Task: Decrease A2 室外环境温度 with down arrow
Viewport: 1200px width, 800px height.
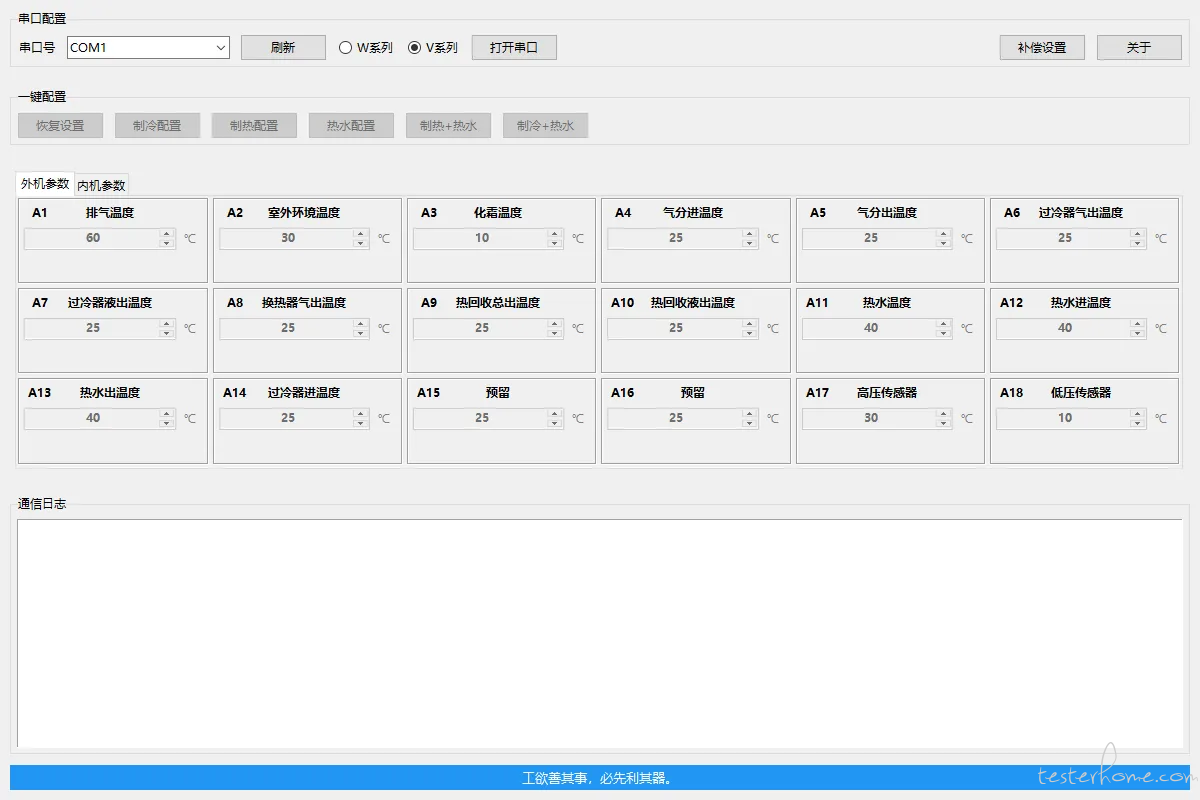Action: click(360, 243)
